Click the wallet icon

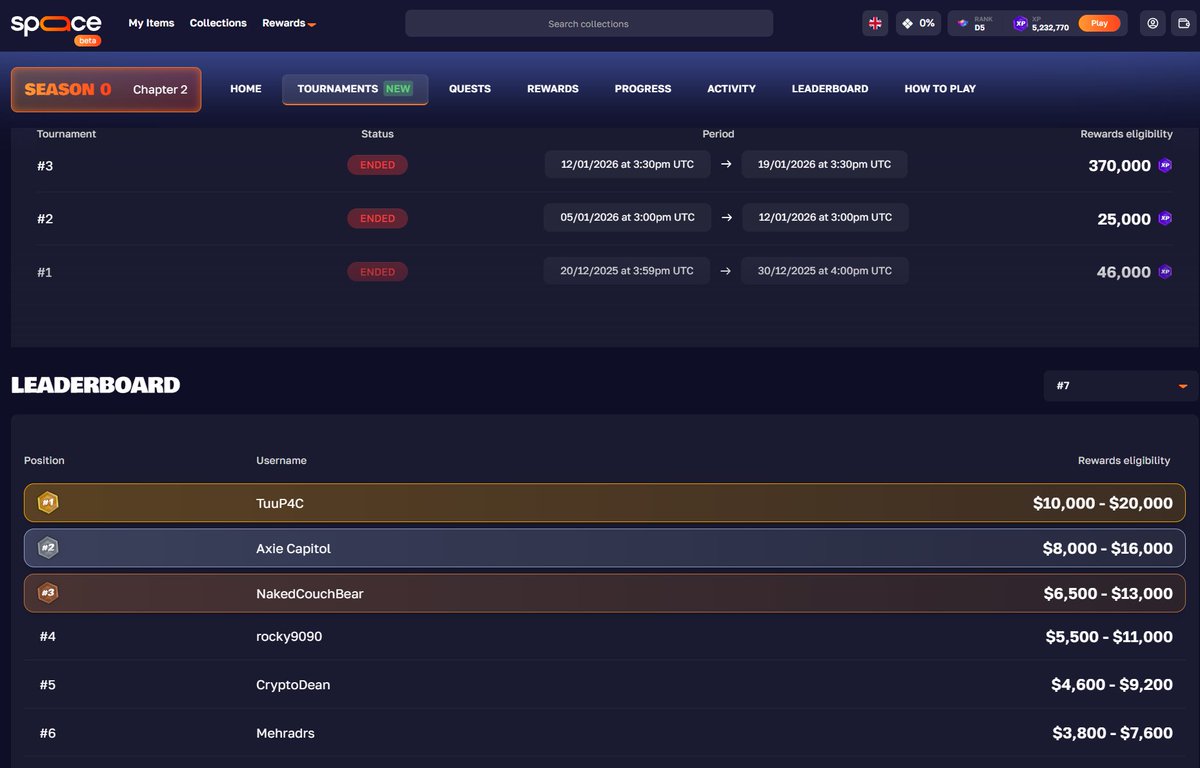click(x=1186, y=23)
